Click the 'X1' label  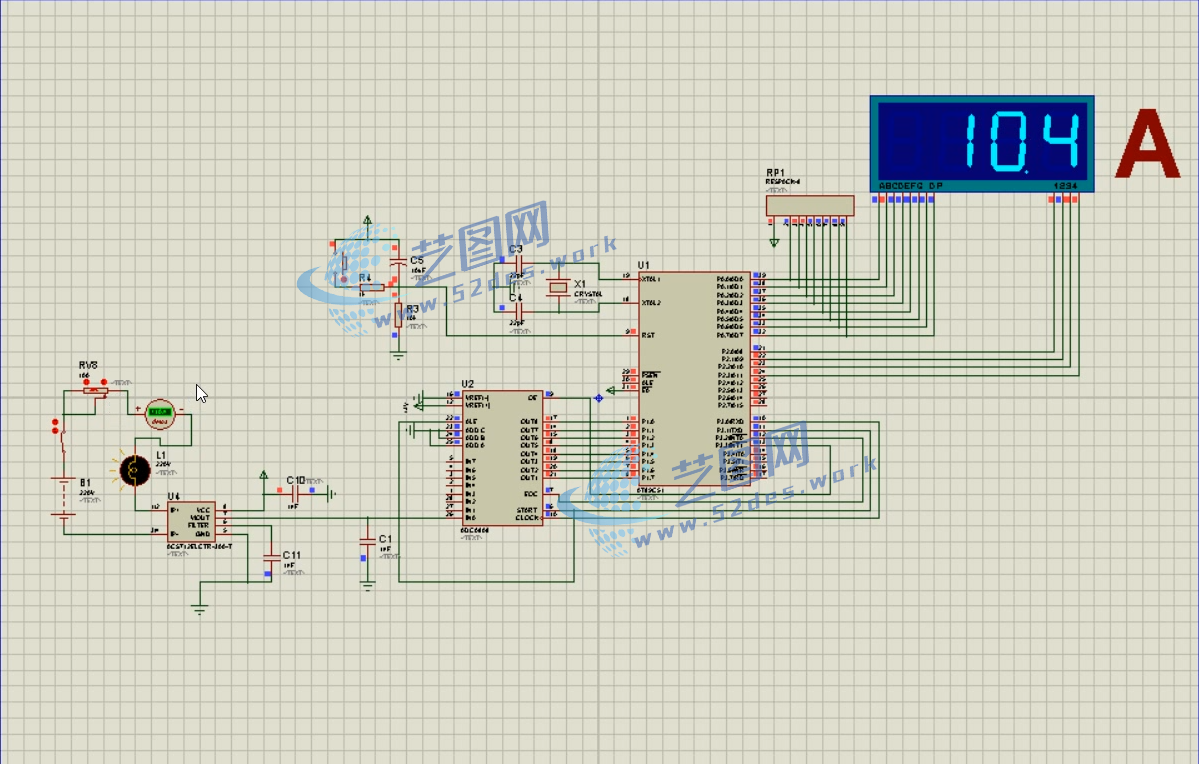click(x=580, y=284)
